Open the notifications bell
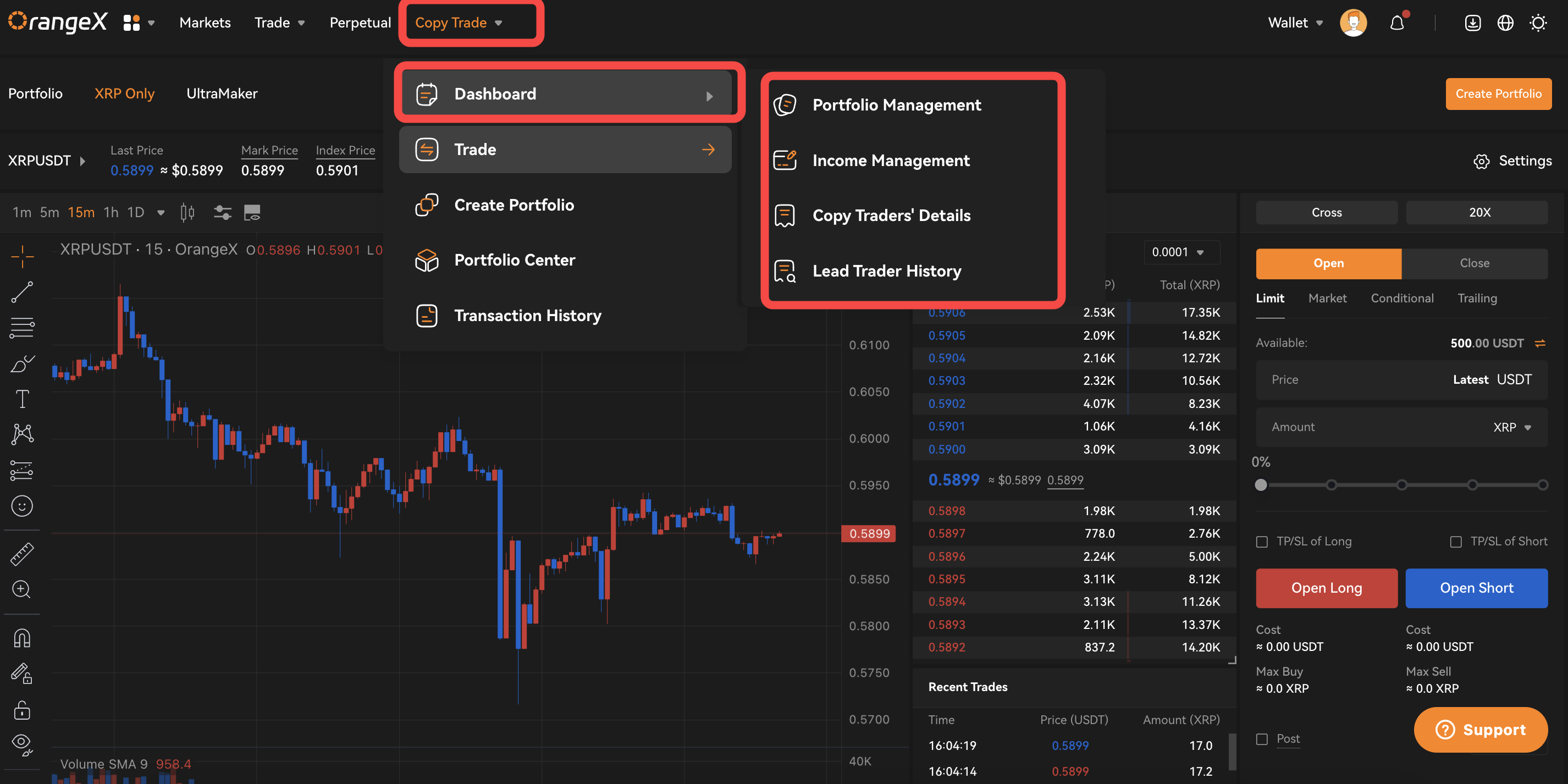 click(x=1397, y=23)
